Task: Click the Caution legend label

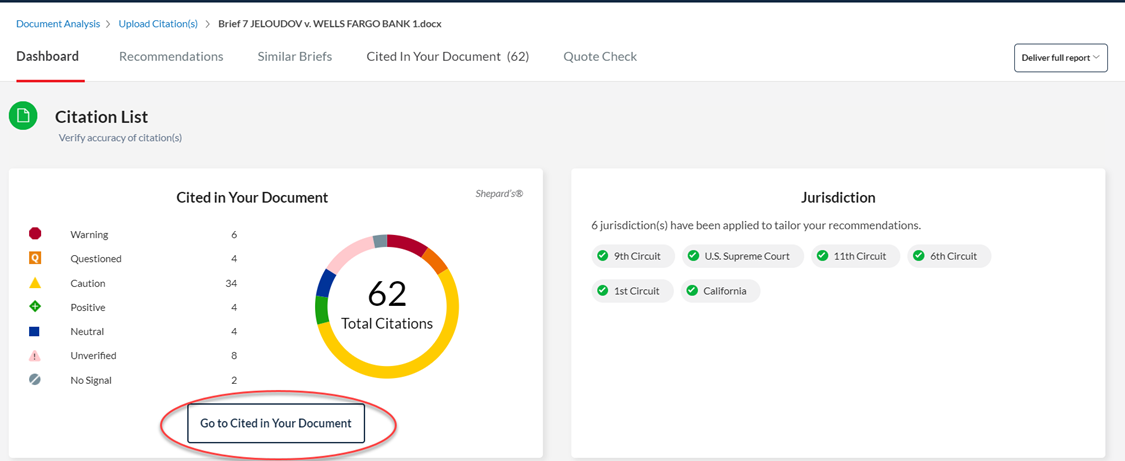Action: click(88, 283)
